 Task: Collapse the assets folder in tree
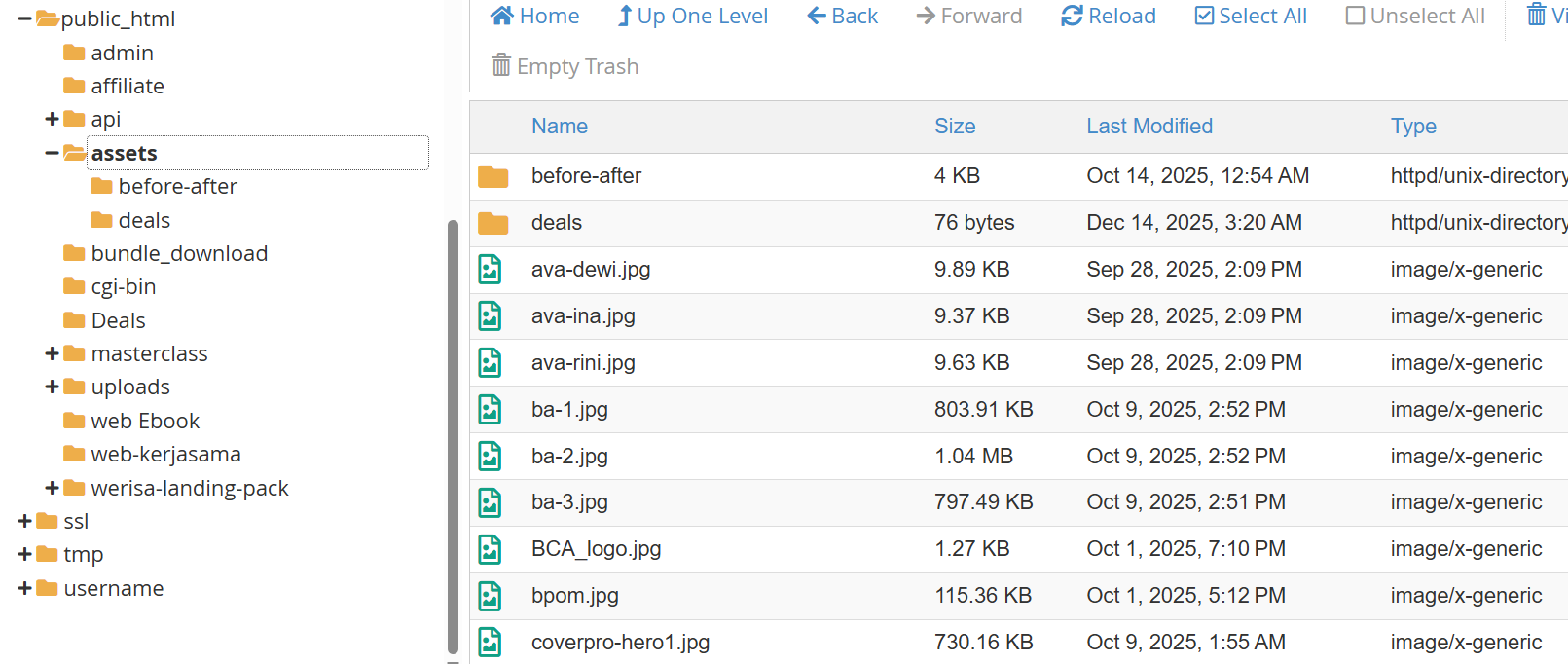tap(53, 153)
